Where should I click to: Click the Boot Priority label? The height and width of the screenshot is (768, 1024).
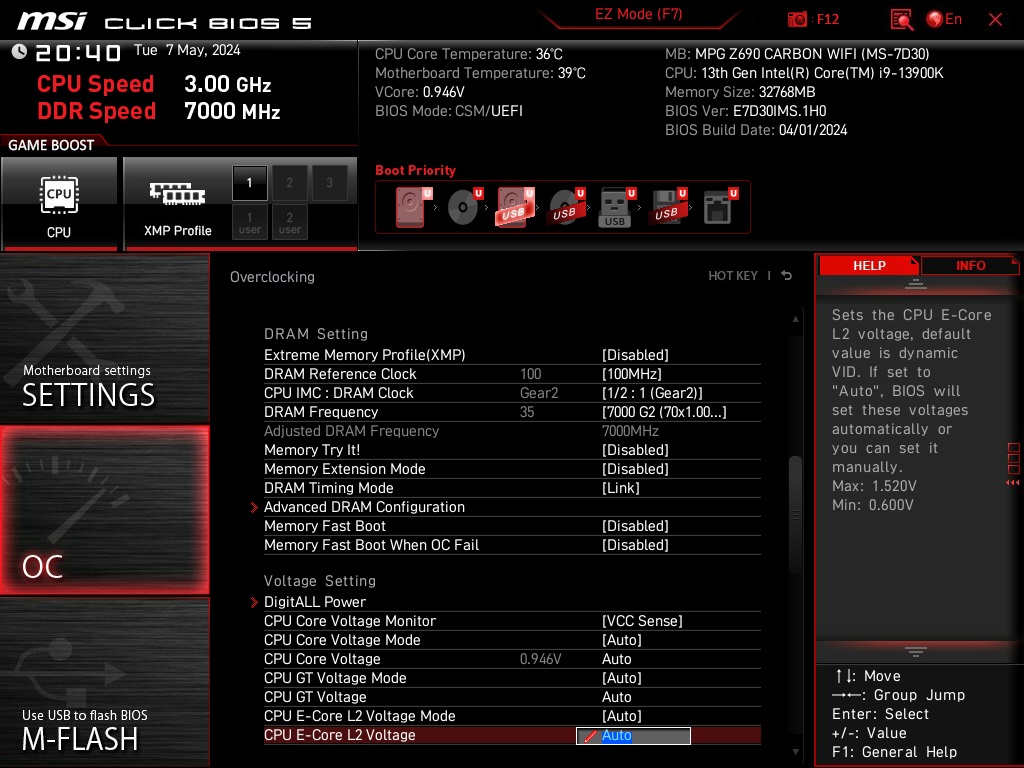click(415, 170)
